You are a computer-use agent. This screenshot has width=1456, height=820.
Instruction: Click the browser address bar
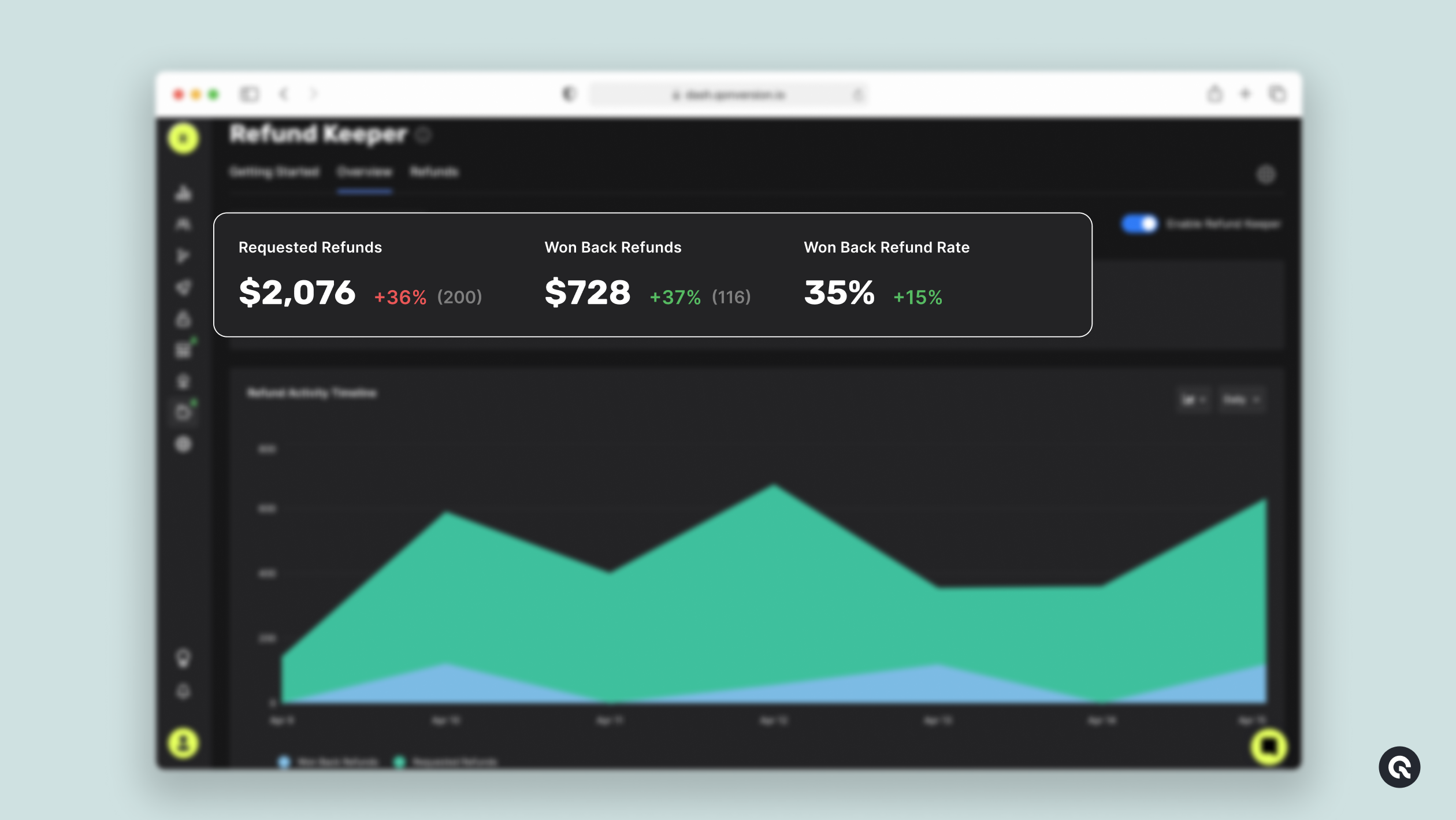tap(728, 95)
